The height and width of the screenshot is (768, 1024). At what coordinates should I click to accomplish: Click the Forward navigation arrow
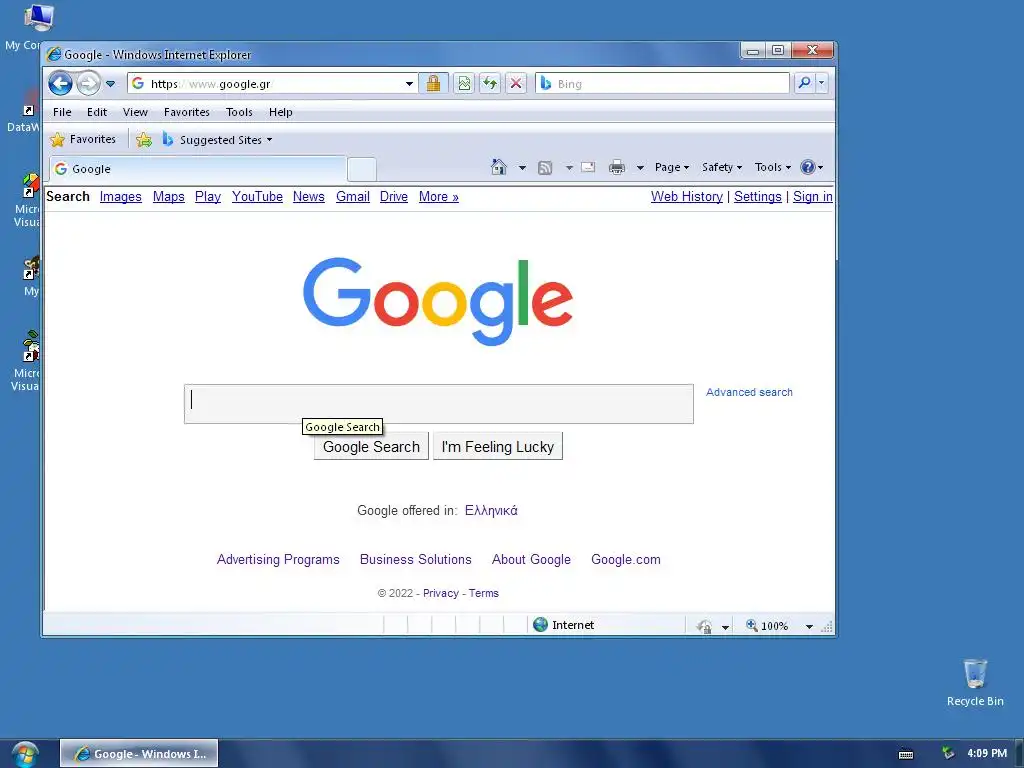click(88, 84)
